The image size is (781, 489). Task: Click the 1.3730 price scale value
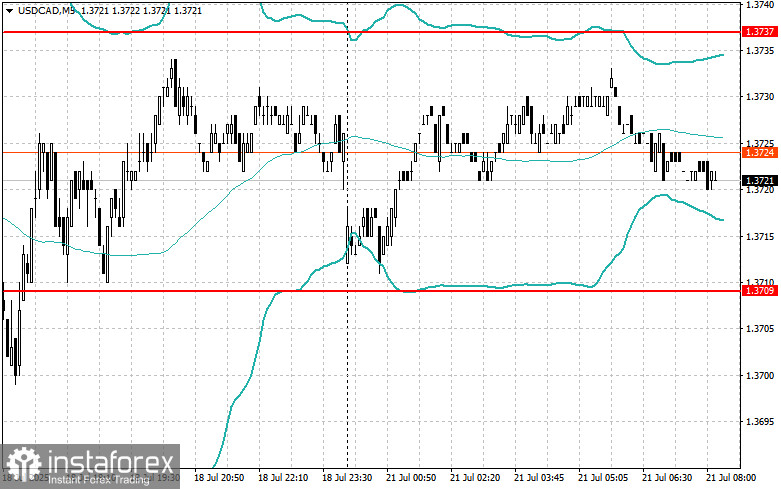tap(759, 97)
